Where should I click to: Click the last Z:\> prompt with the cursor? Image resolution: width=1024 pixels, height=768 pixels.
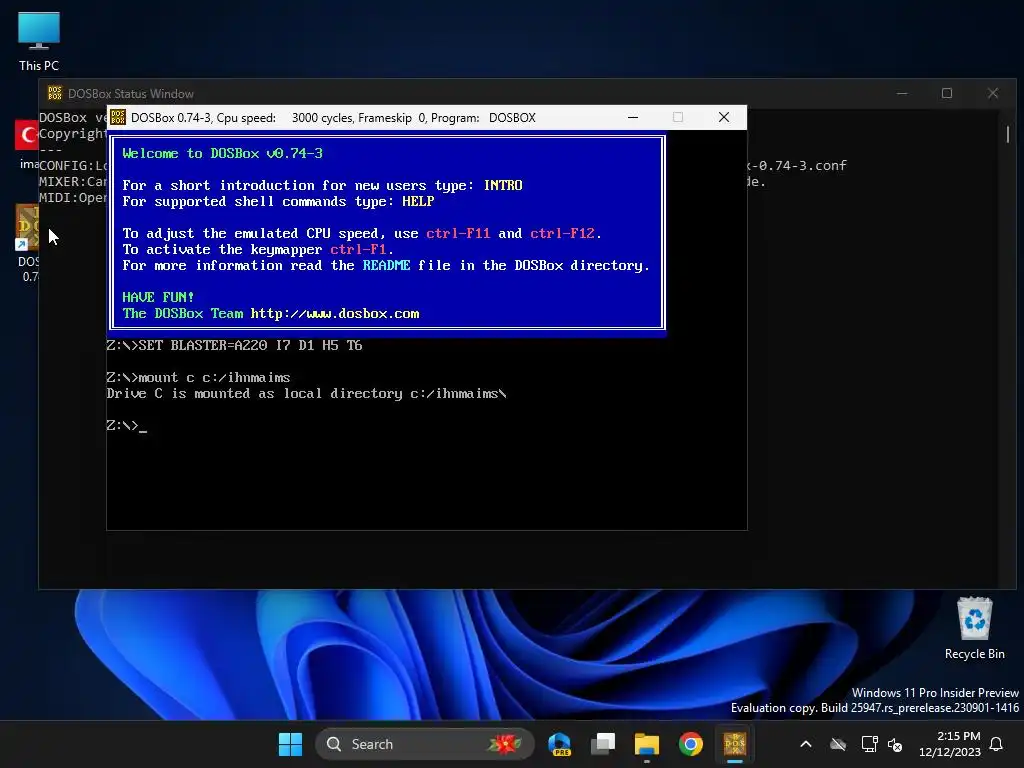(x=127, y=426)
